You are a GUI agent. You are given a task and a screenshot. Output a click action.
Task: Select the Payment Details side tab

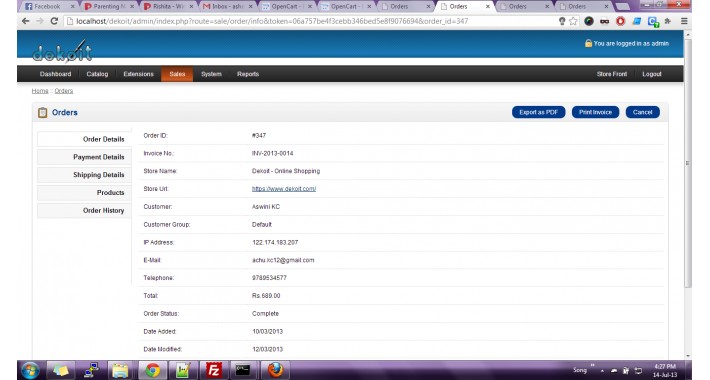[84, 157]
